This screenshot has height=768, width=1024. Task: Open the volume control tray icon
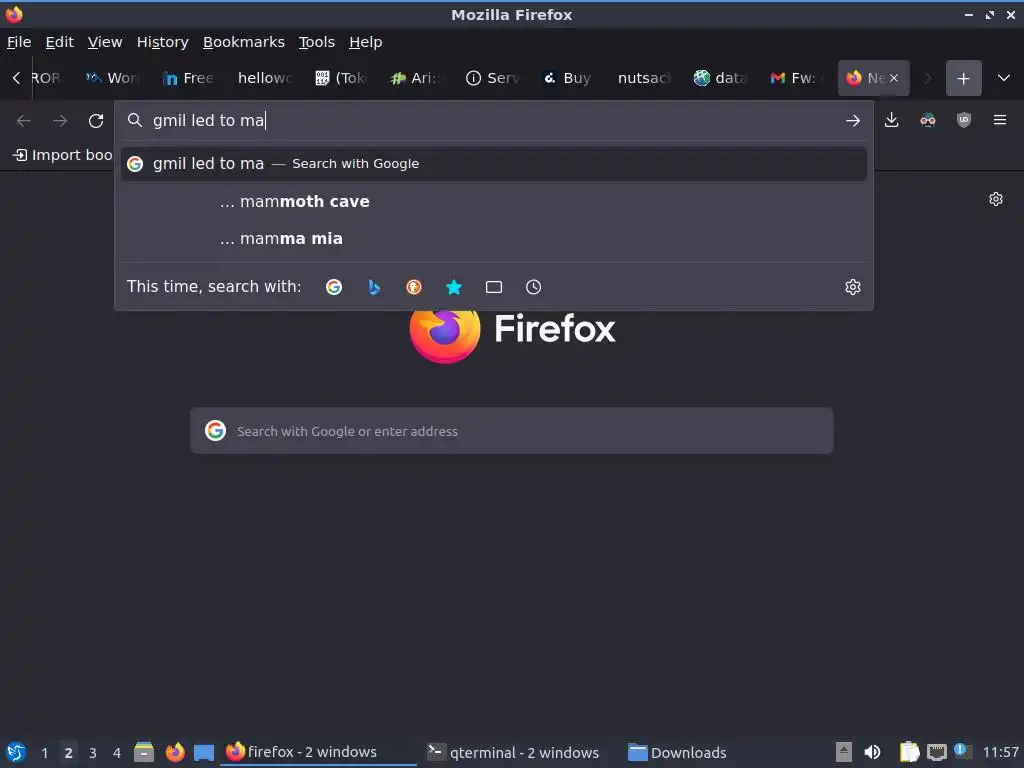coord(872,752)
